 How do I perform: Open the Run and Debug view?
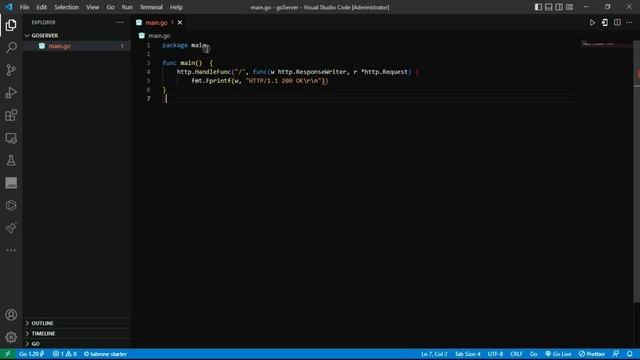pos(11,93)
